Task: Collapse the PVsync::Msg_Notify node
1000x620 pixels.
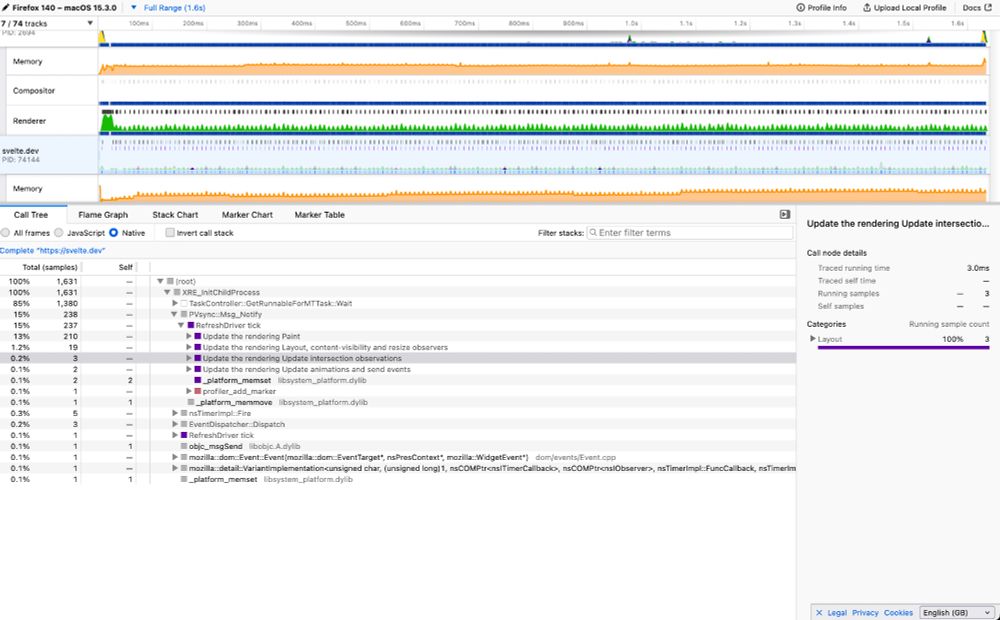Action: (x=174, y=314)
